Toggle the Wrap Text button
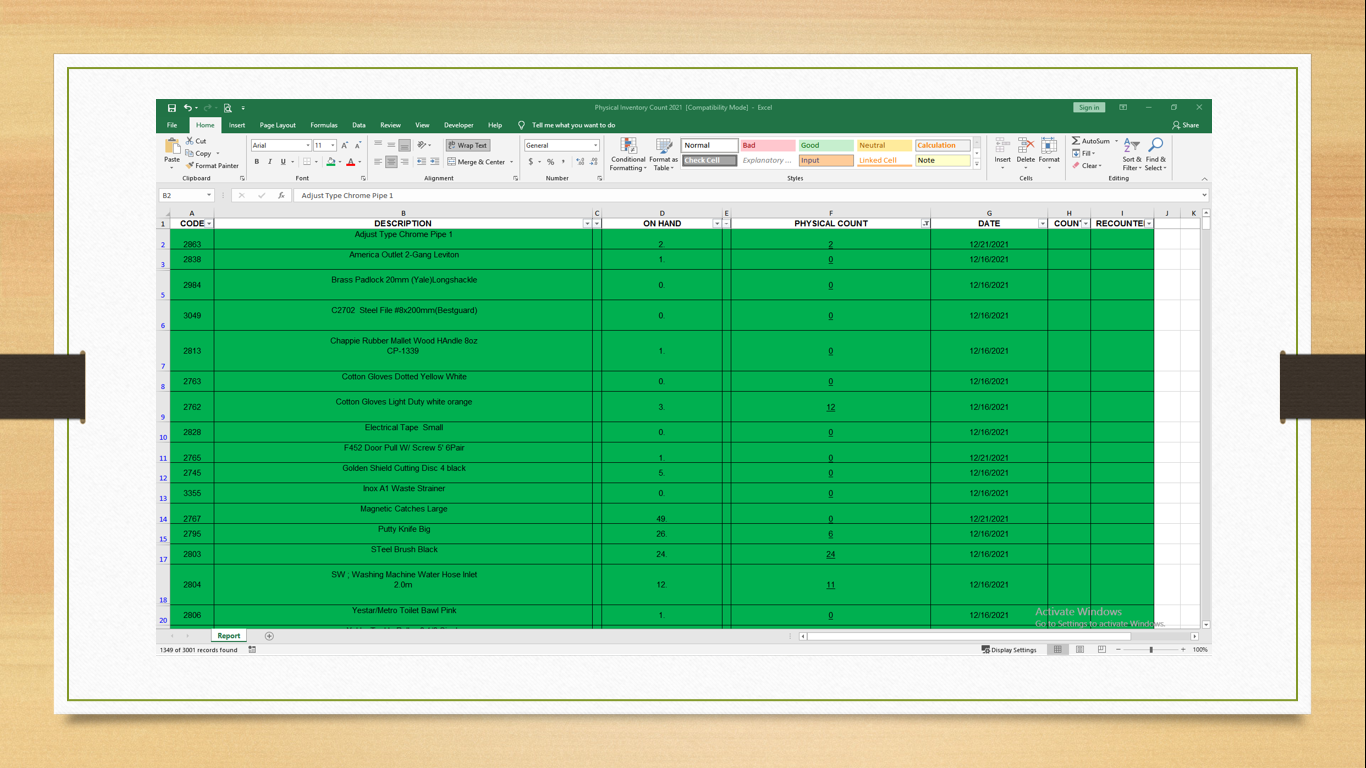 tap(468, 145)
